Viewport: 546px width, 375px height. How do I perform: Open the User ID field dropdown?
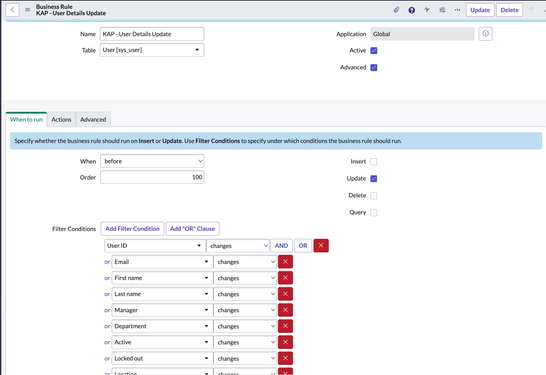tap(154, 245)
